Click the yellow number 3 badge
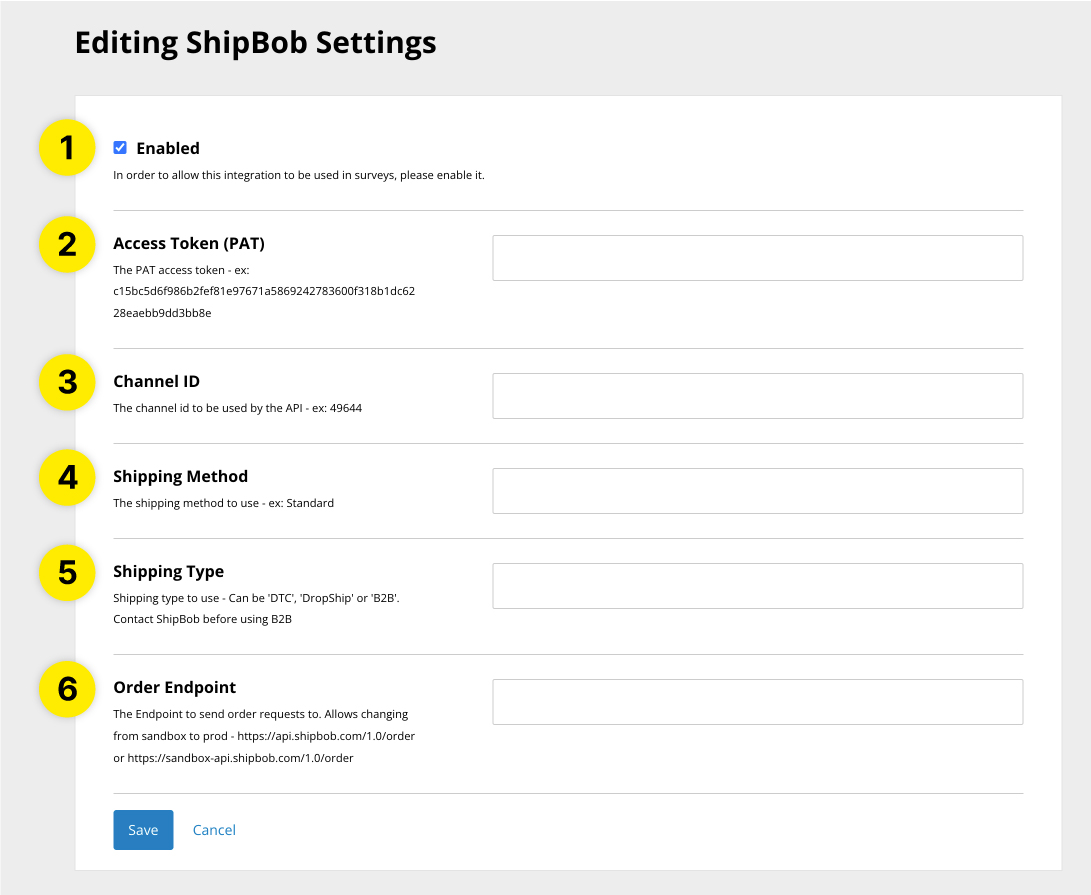This screenshot has height=895, width=1091. click(66, 382)
